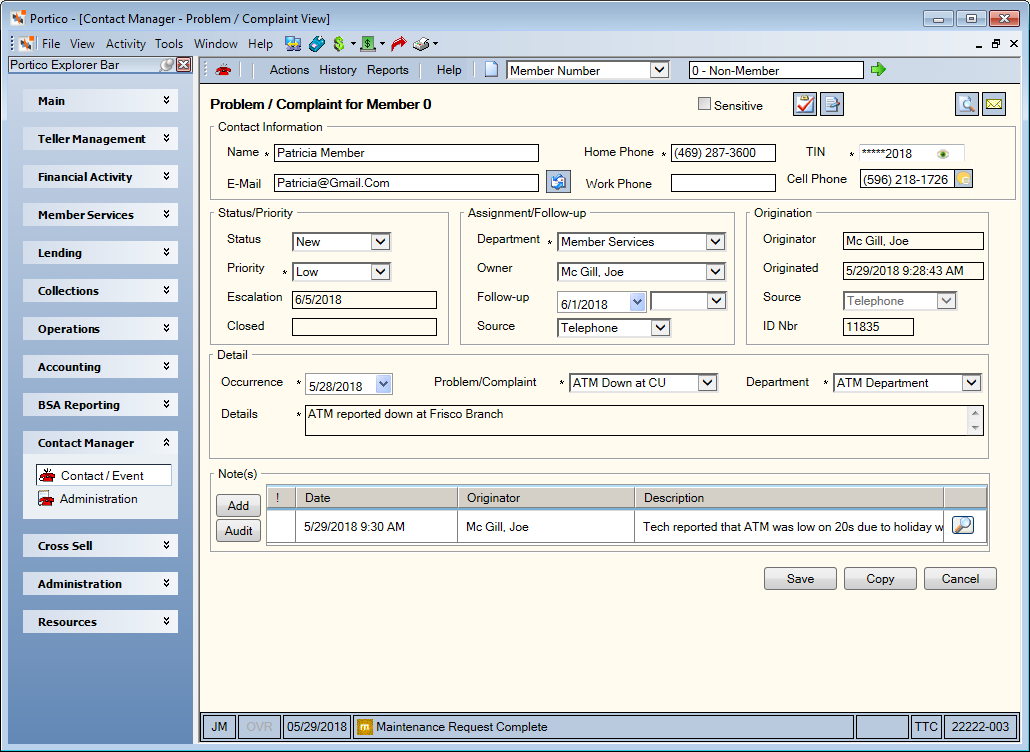
Task: Toggle TIN visibility with the eye icon
Action: [x=943, y=154]
